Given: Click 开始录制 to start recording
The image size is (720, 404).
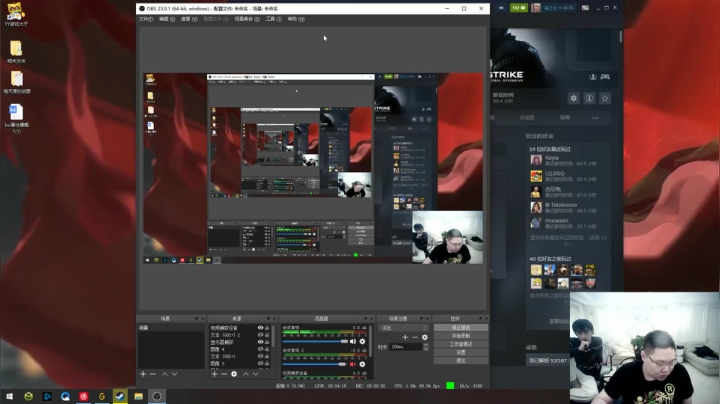Looking at the screenshot, I should point(461,336).
